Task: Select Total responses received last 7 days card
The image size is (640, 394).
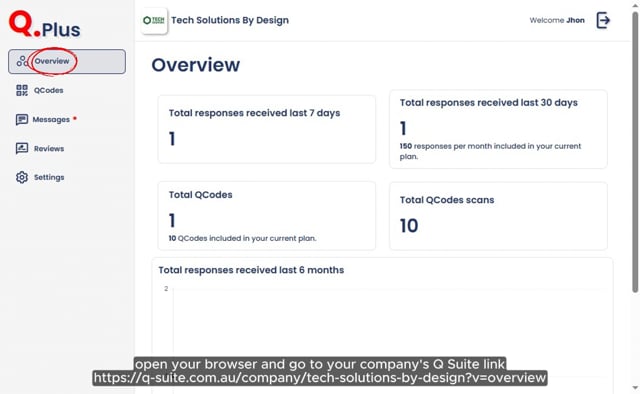Action: 267,129
